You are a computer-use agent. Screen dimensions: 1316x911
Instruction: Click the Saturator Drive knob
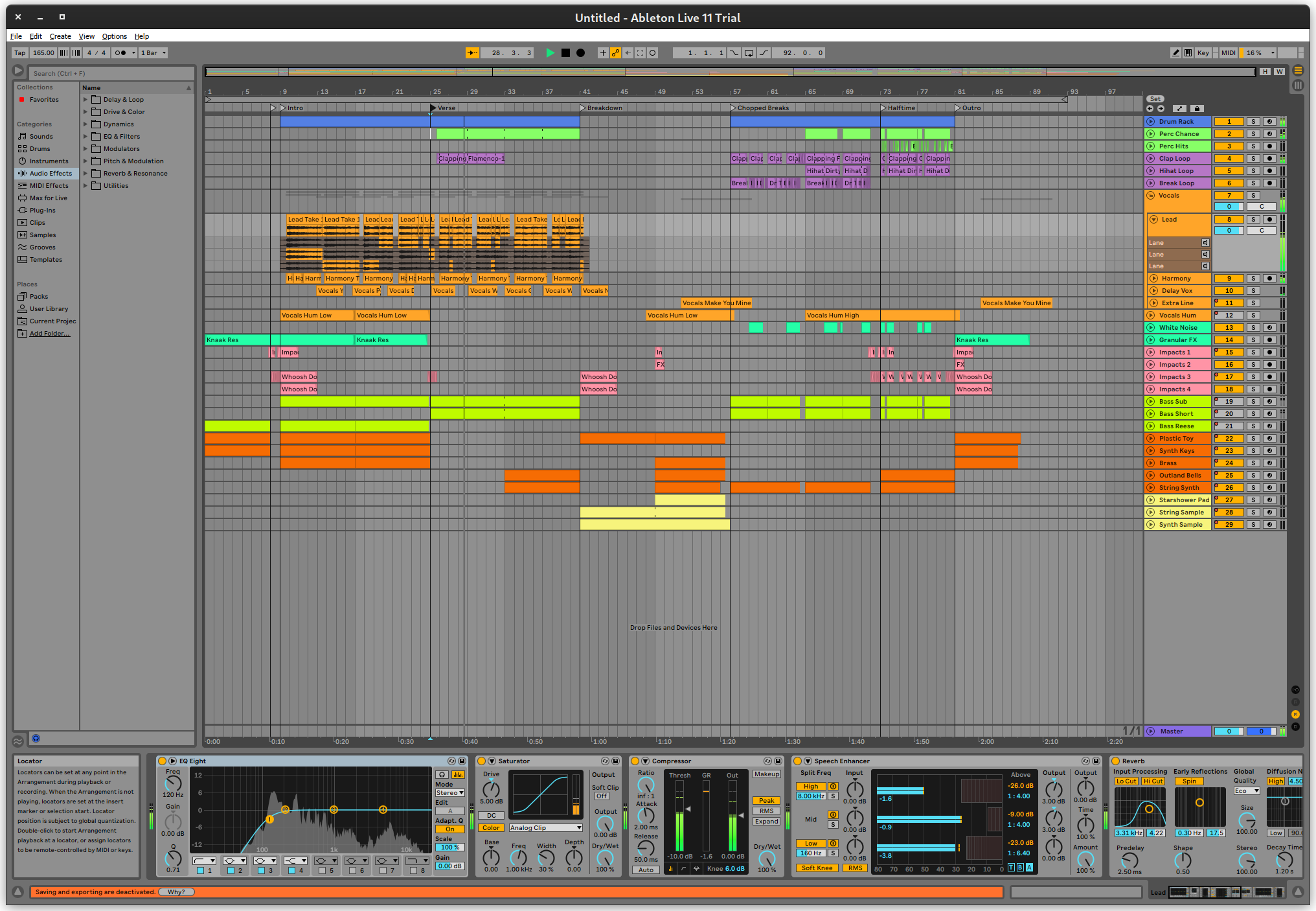point(491,789)
